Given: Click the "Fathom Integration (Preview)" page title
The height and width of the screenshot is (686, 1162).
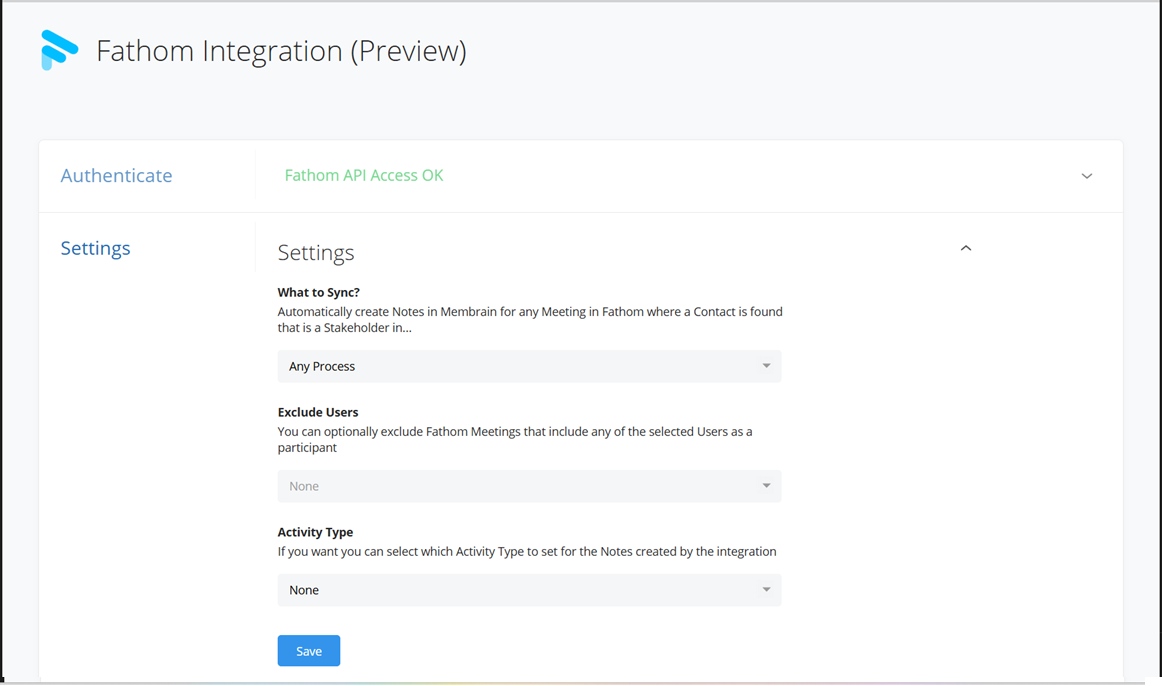Looking at the screenshot, I should (x=281, y=51).
